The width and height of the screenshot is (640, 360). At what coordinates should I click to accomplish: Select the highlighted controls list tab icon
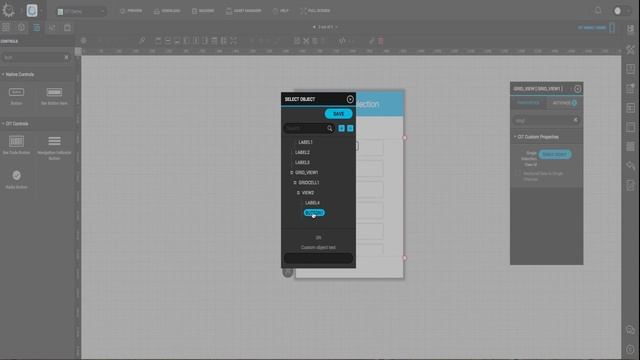36,27
